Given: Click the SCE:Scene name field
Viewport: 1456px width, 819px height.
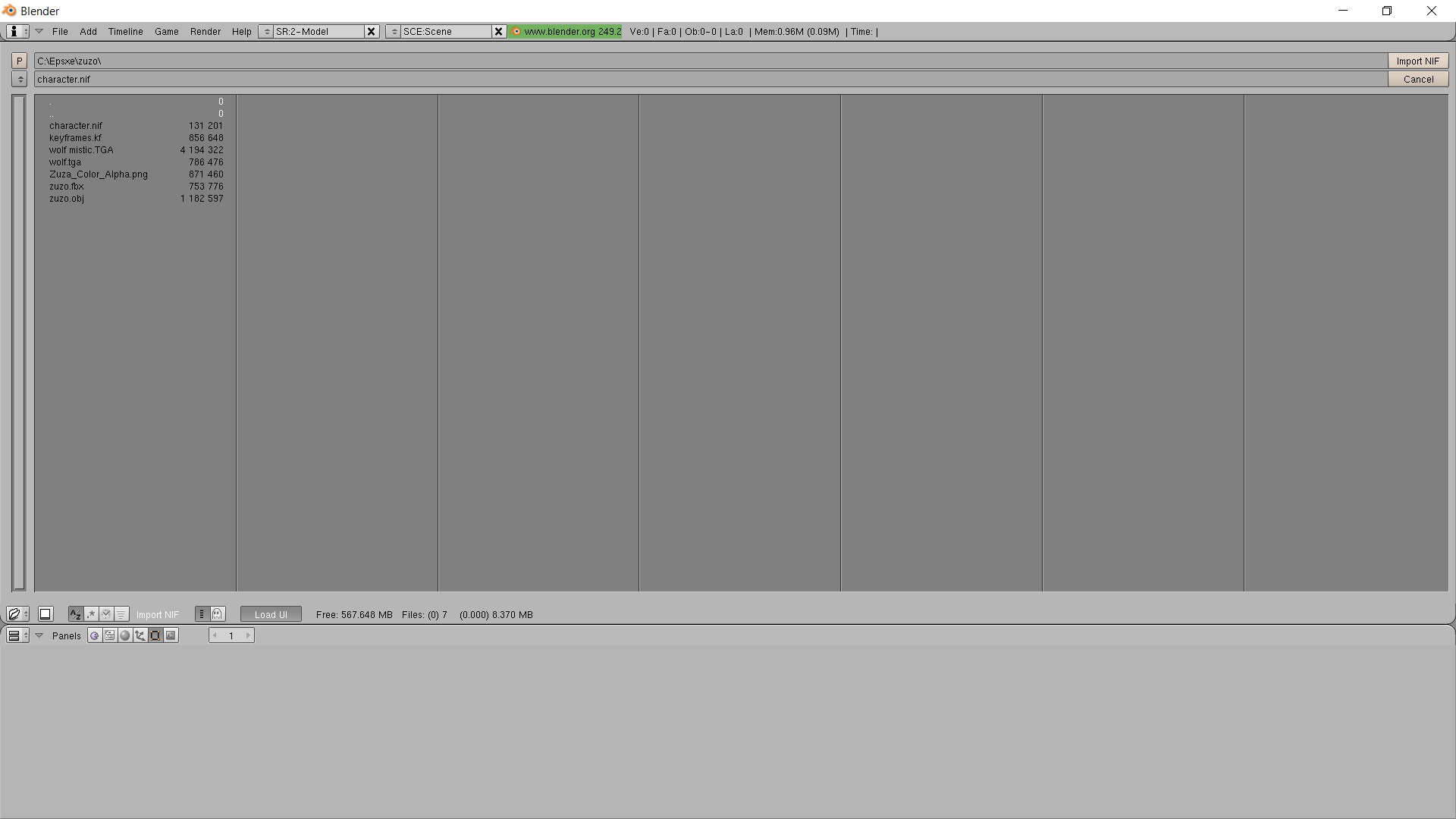Looking at the screenshot, I should 447,31.
